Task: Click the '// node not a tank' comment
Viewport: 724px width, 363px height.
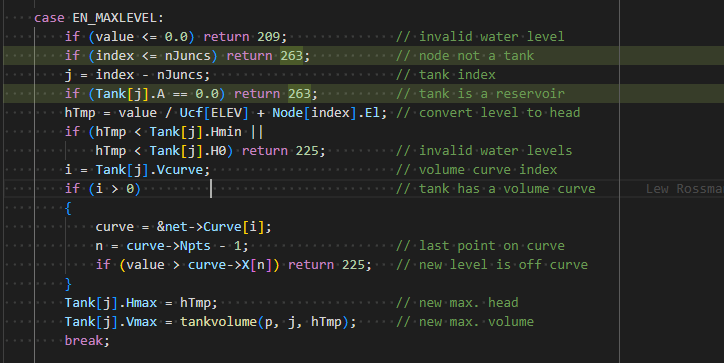Action: [465, 56]
